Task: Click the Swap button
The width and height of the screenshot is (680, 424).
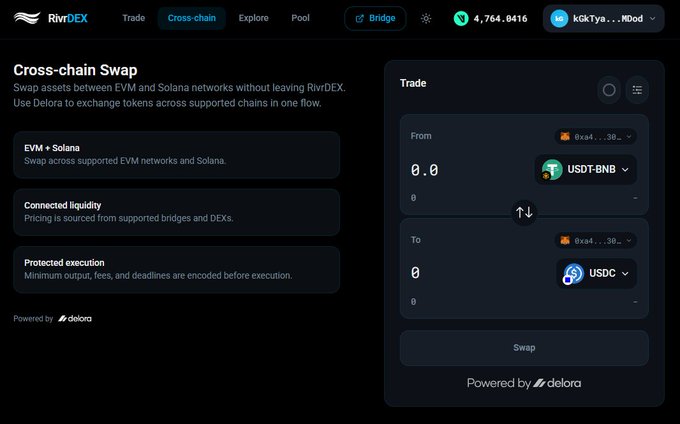Action: 524,348
